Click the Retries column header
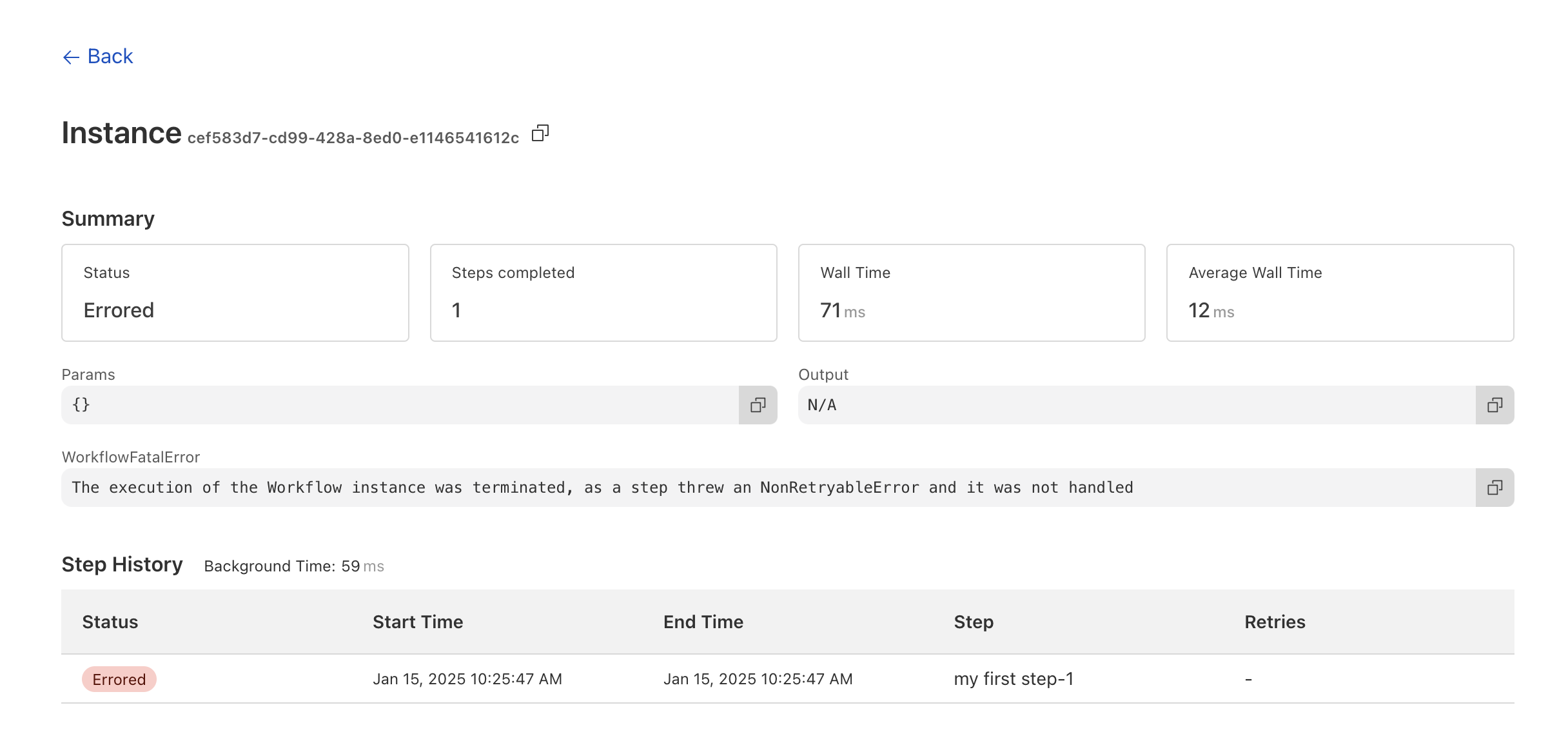This screenshot has width=1568, height=752. [1275, 622]
